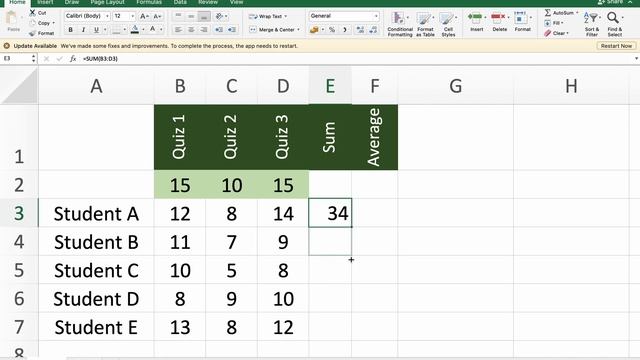The width and height of the screenshot is (640, 360).
Task: Click Merge & Center button
Action: (272, 30)
